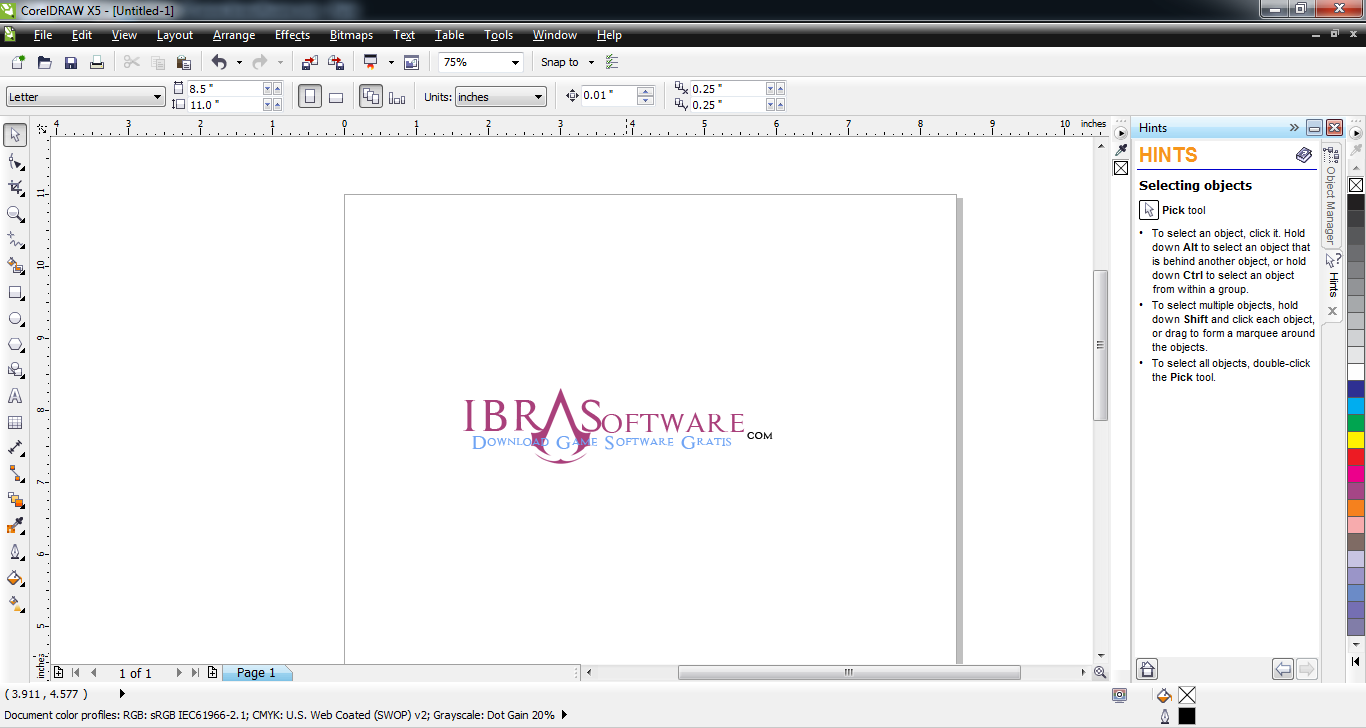
Task: Select the Polygon tool
Action: [x=15, y=344]
